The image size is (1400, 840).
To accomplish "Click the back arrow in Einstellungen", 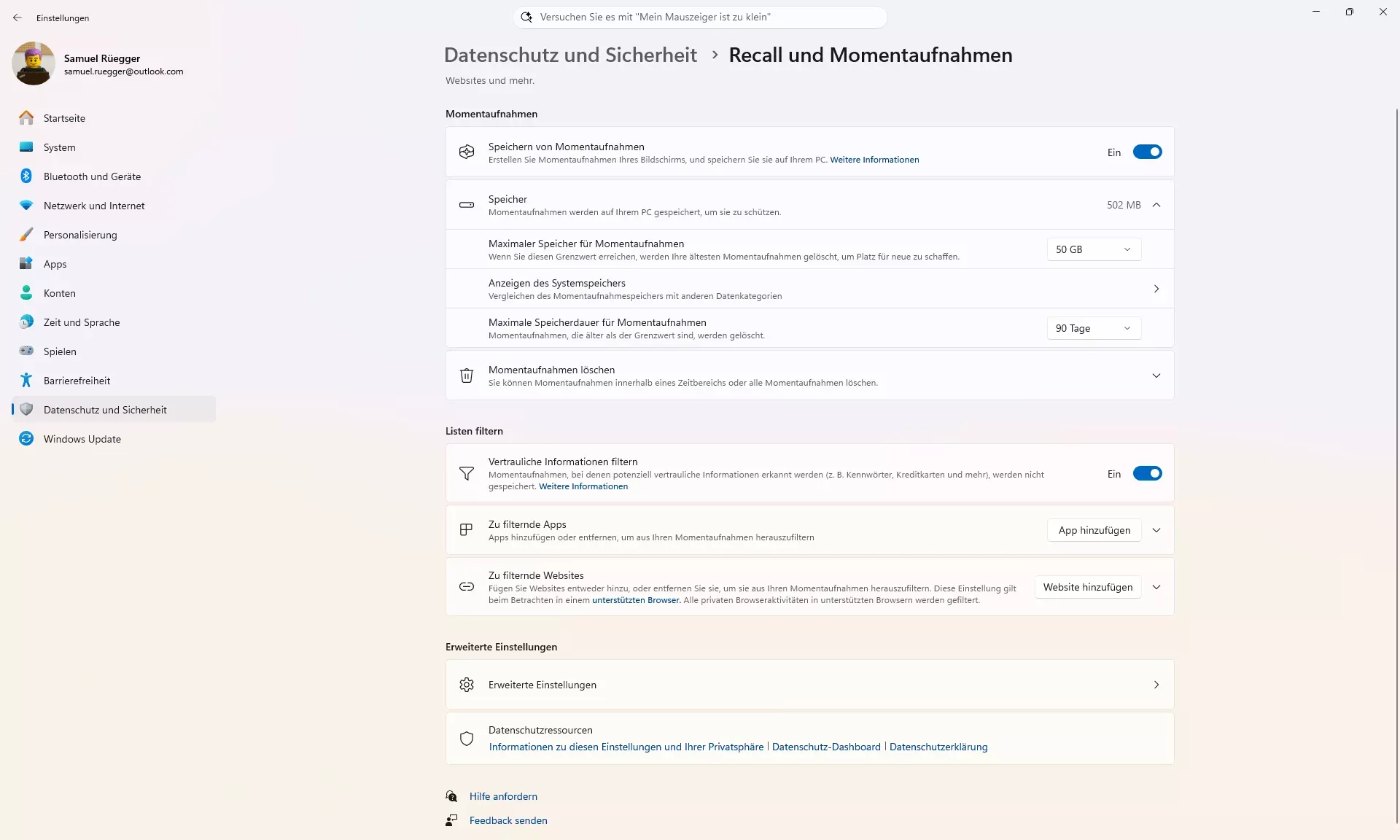I will [17, 17].
